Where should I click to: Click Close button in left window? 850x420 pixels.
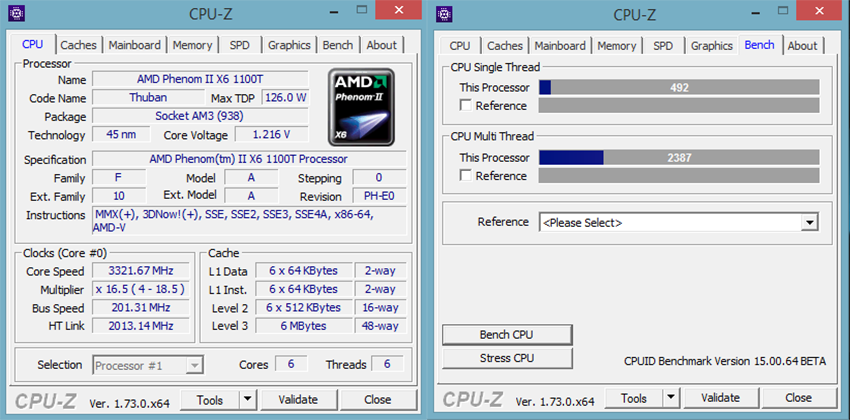(x=378, y=400)
